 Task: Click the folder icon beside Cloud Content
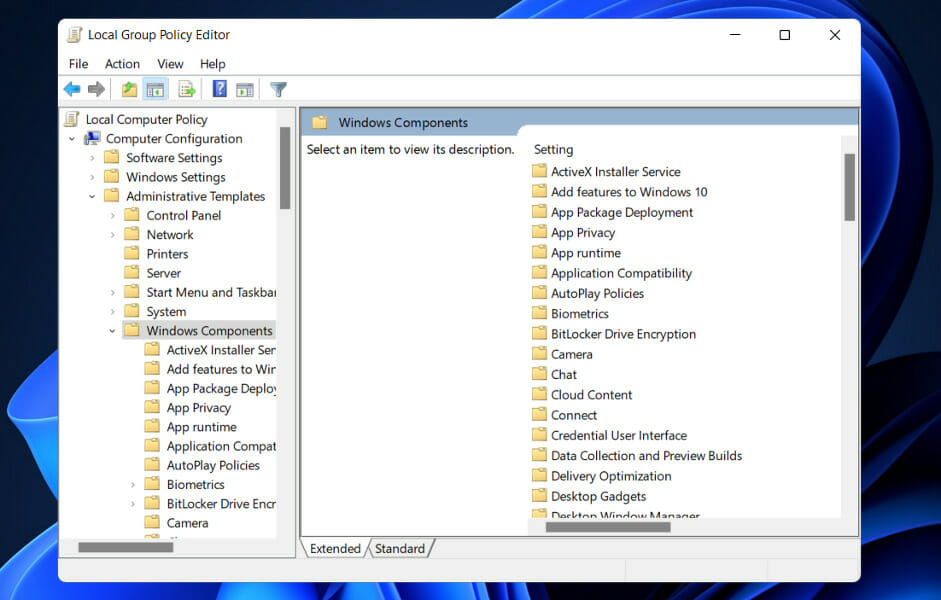click(x=540, y=395)
